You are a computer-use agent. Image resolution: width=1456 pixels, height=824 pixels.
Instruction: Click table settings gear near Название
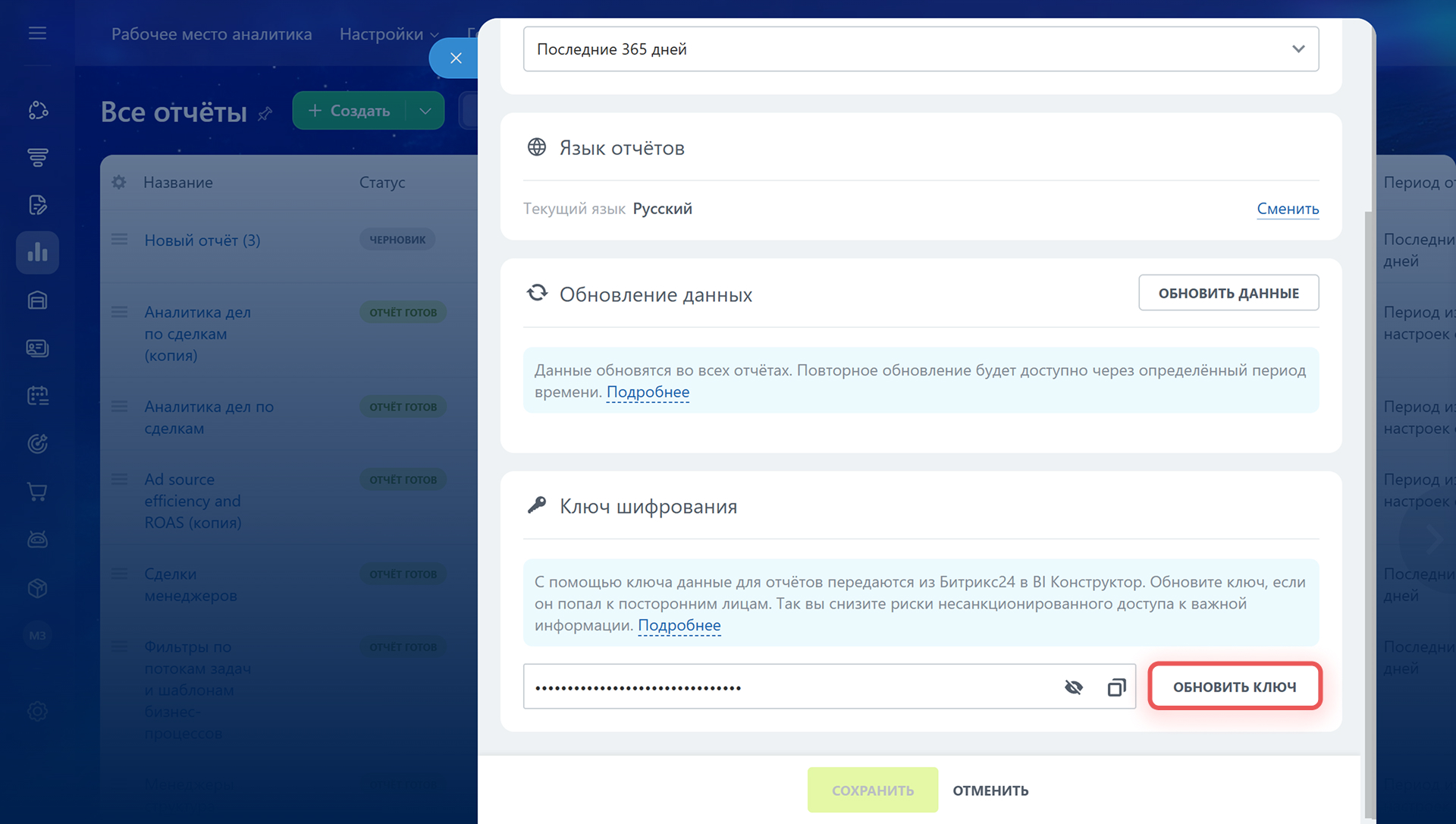pyautogui.click(x=119, y=182)
